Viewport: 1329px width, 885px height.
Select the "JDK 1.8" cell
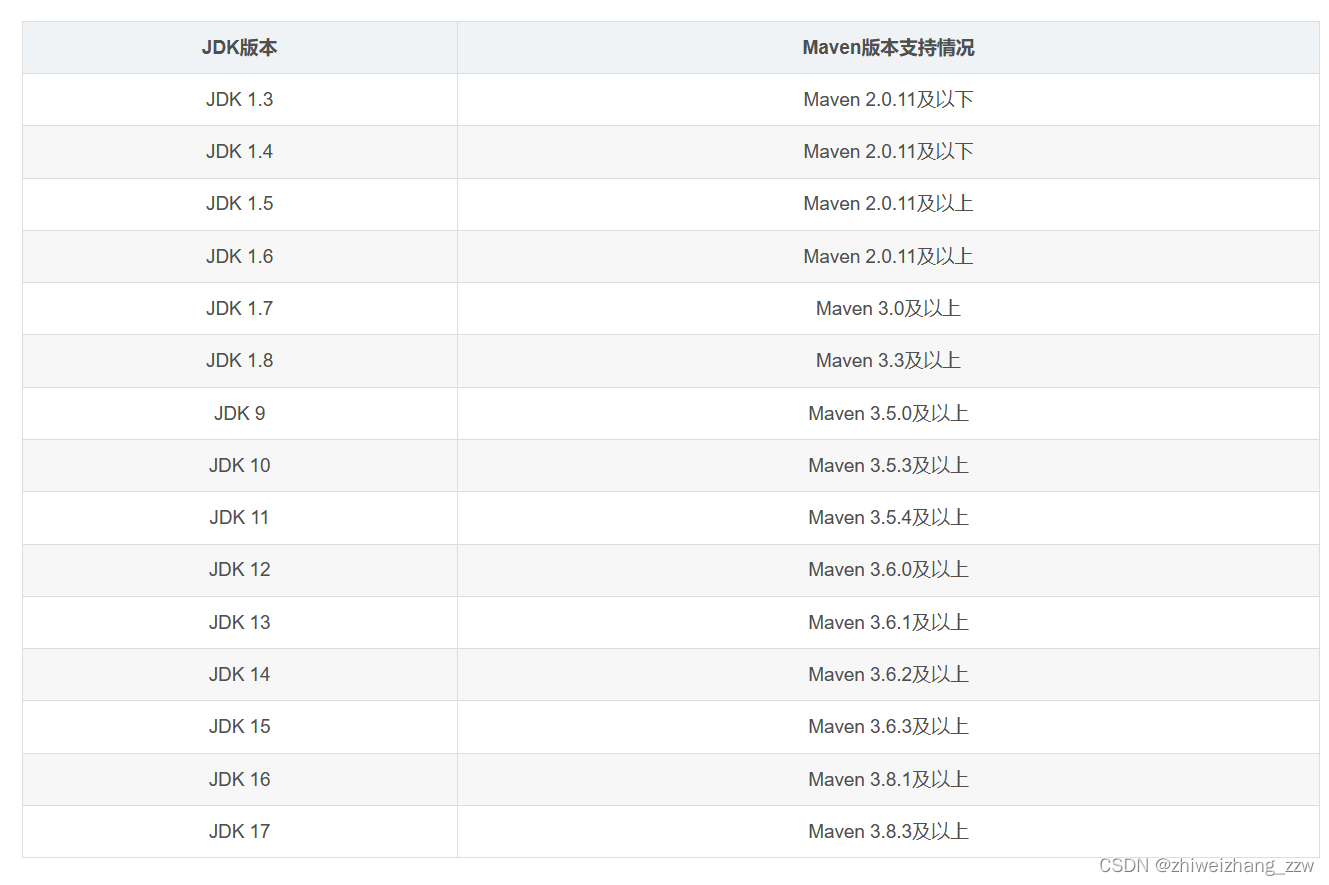pos(240,361)
